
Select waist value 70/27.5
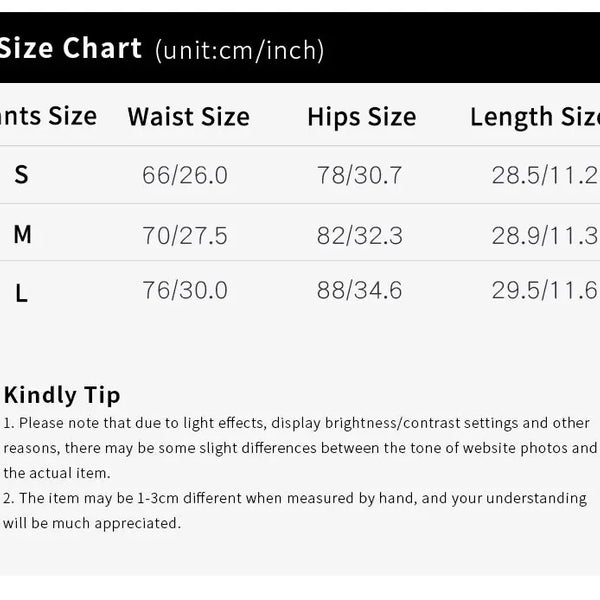tap(185, 236)
